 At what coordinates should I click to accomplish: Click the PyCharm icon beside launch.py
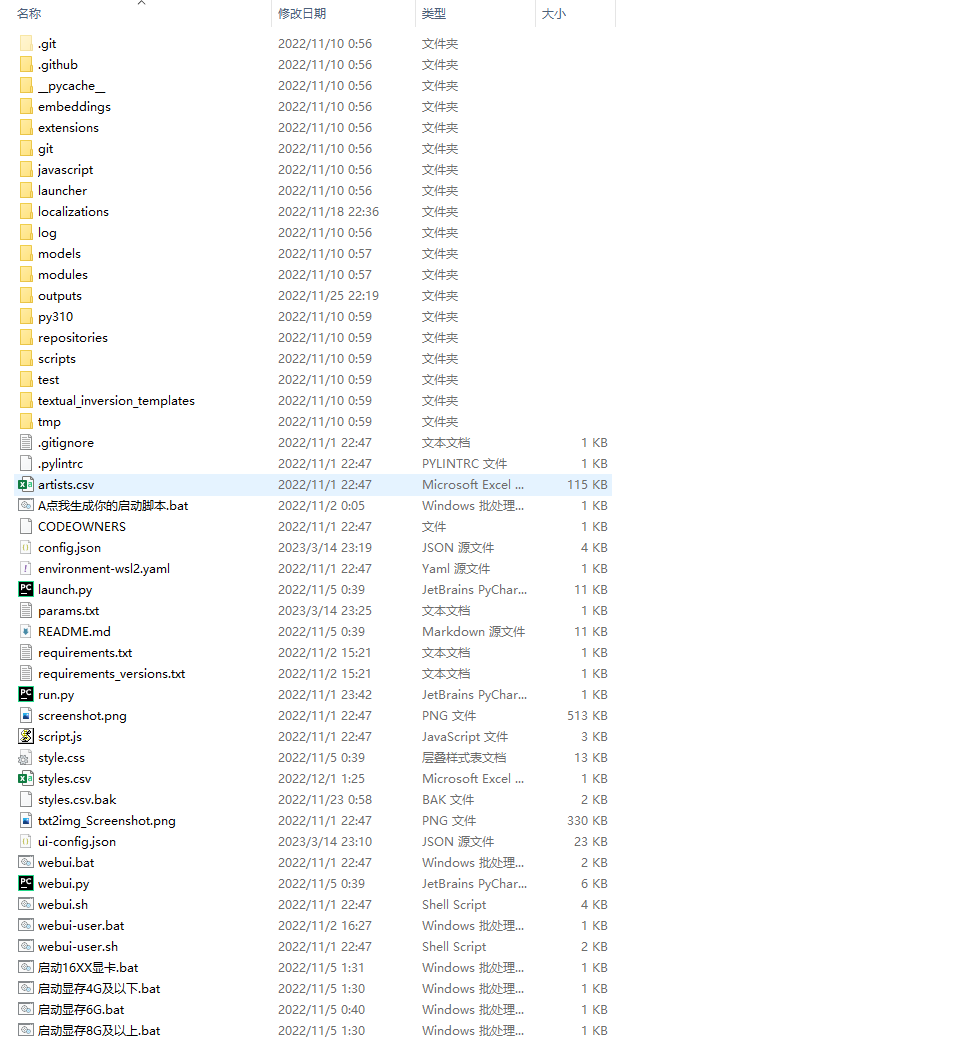click(25, 589)
